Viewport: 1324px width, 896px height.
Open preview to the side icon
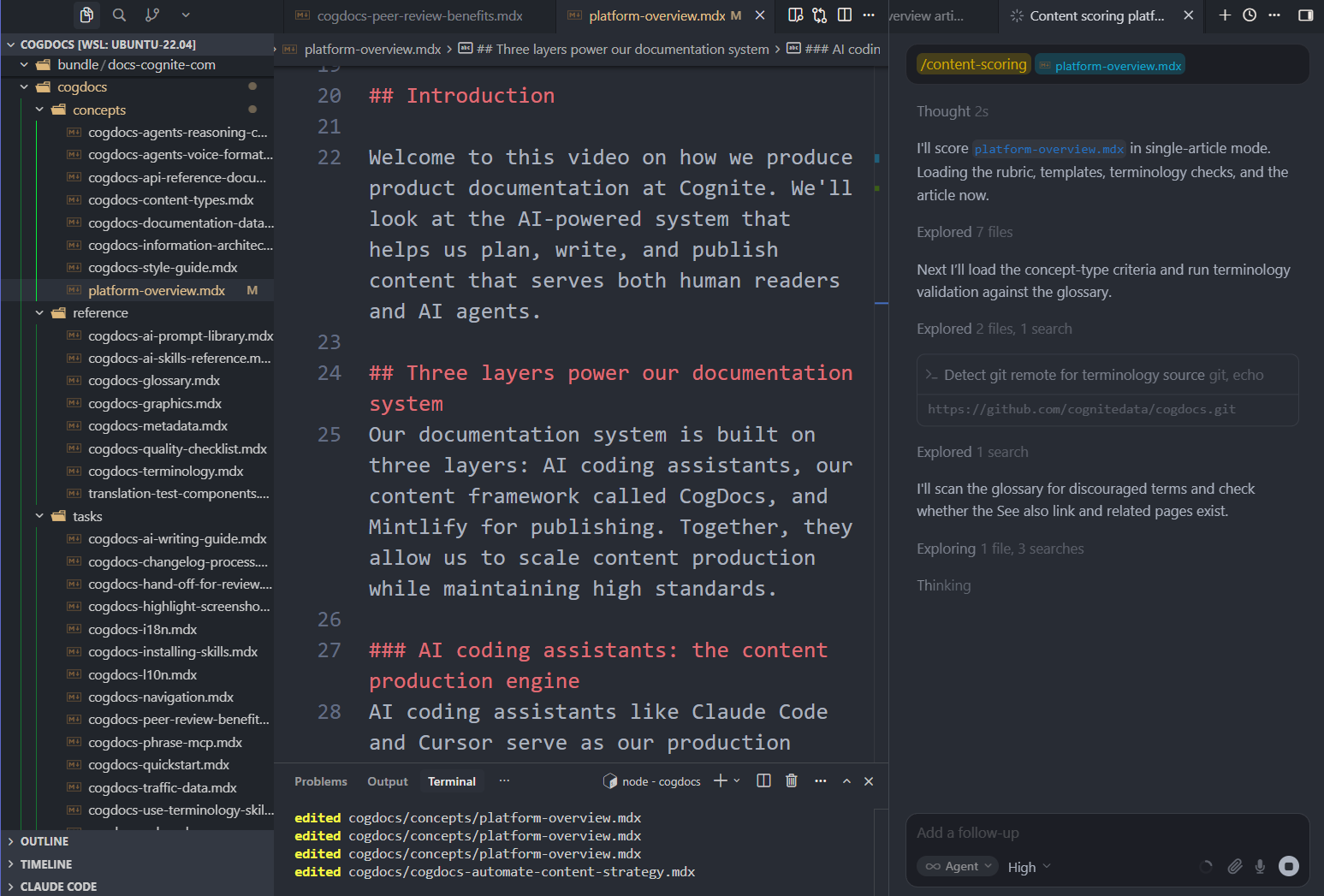pyautogui.click(x=795, y=15)
